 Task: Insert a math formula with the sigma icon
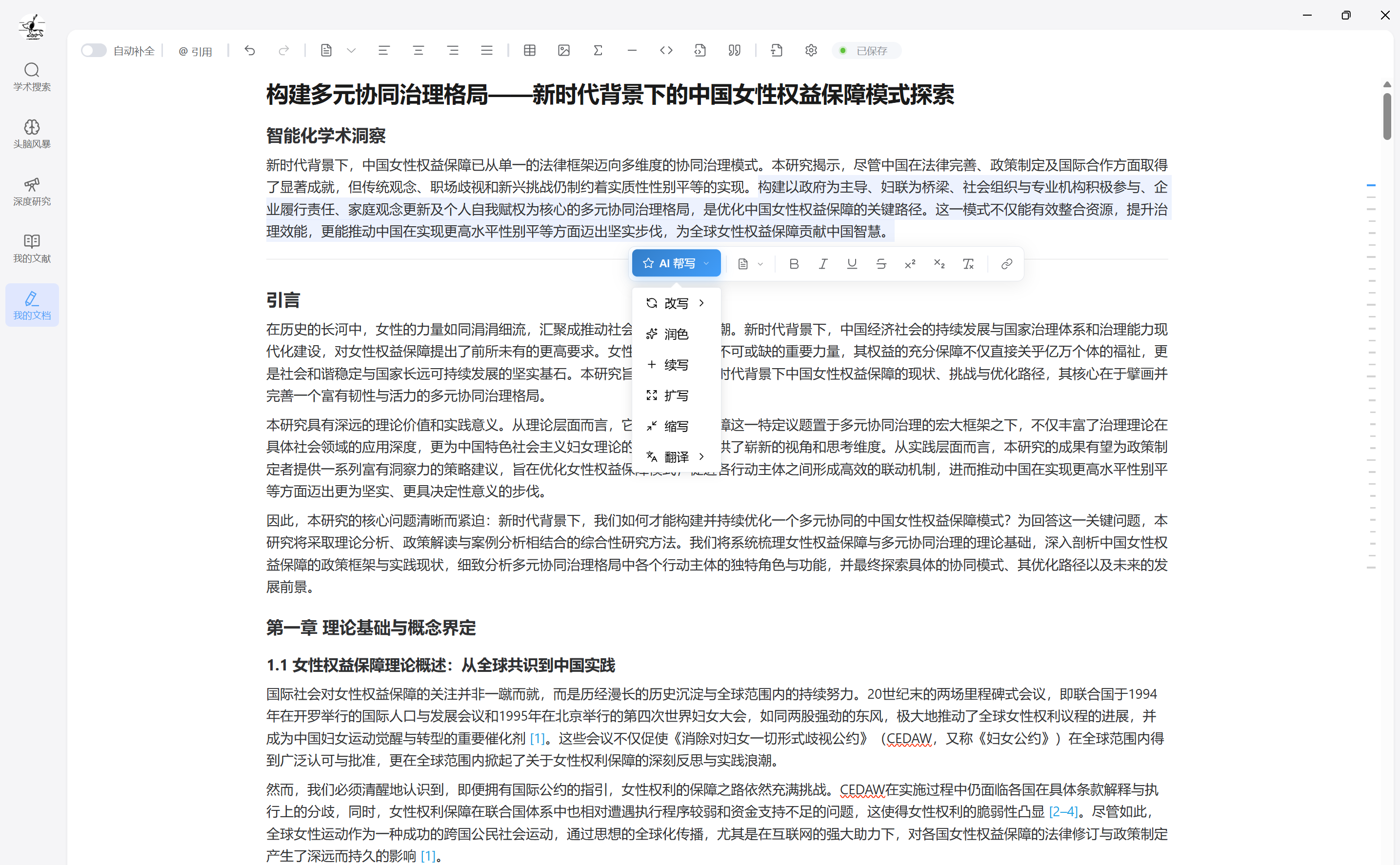598,50
